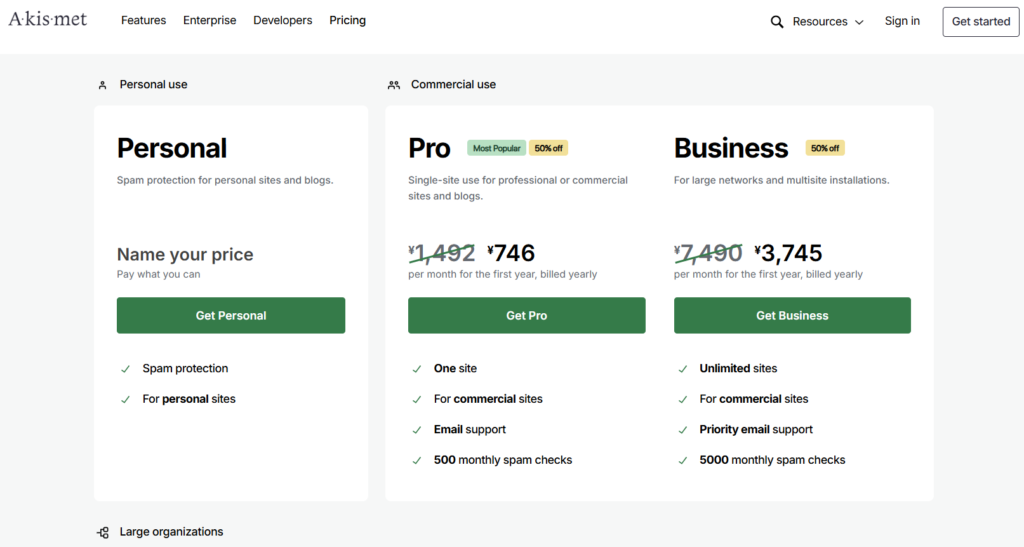Viewport: 1024px width, 547px height.
Task: Click the Personal use label
Action: (153, 84)
